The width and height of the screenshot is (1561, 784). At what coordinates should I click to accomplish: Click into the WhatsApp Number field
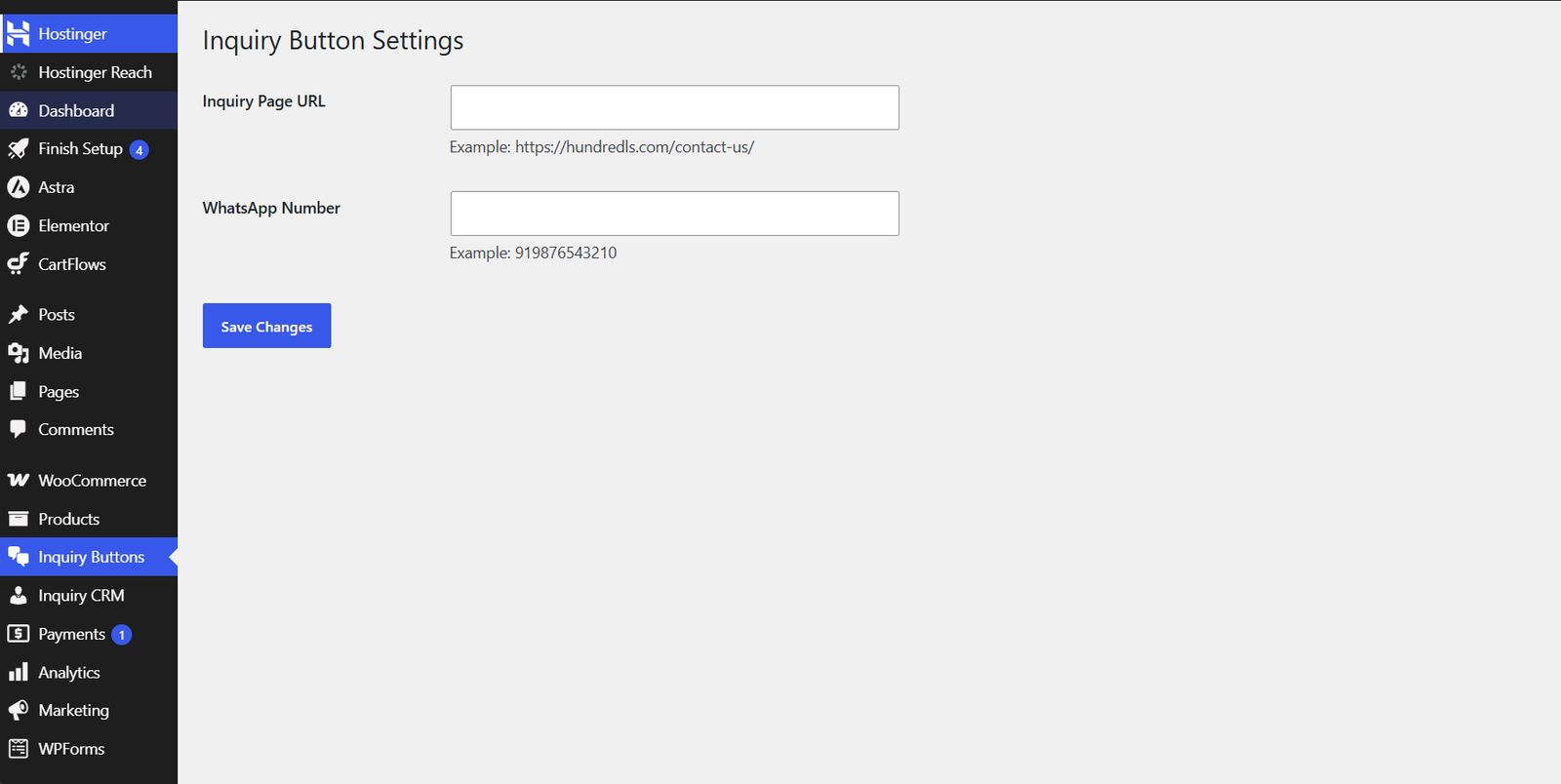pyautogui.click(x=674, y=214)
